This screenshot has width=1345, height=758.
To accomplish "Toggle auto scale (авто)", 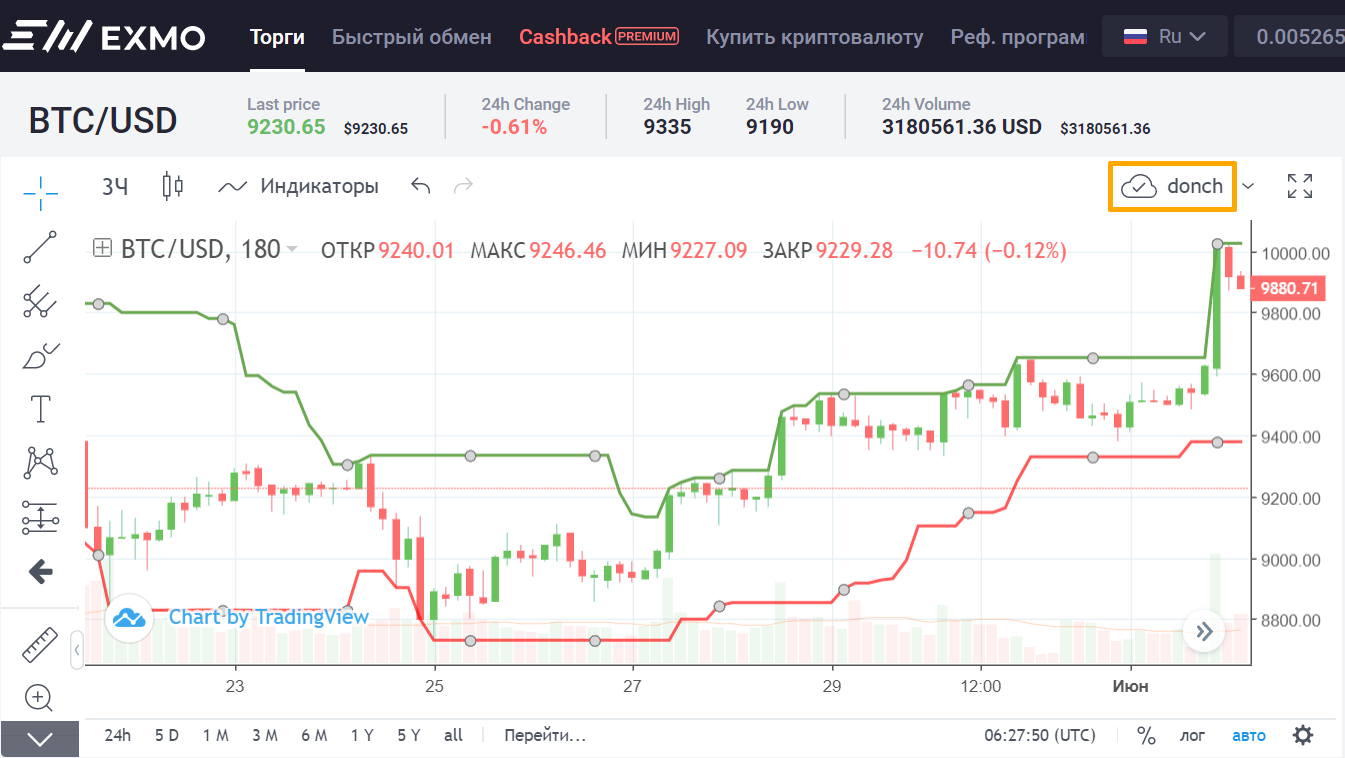I will pyautogui.click(x=1248, y=736).
